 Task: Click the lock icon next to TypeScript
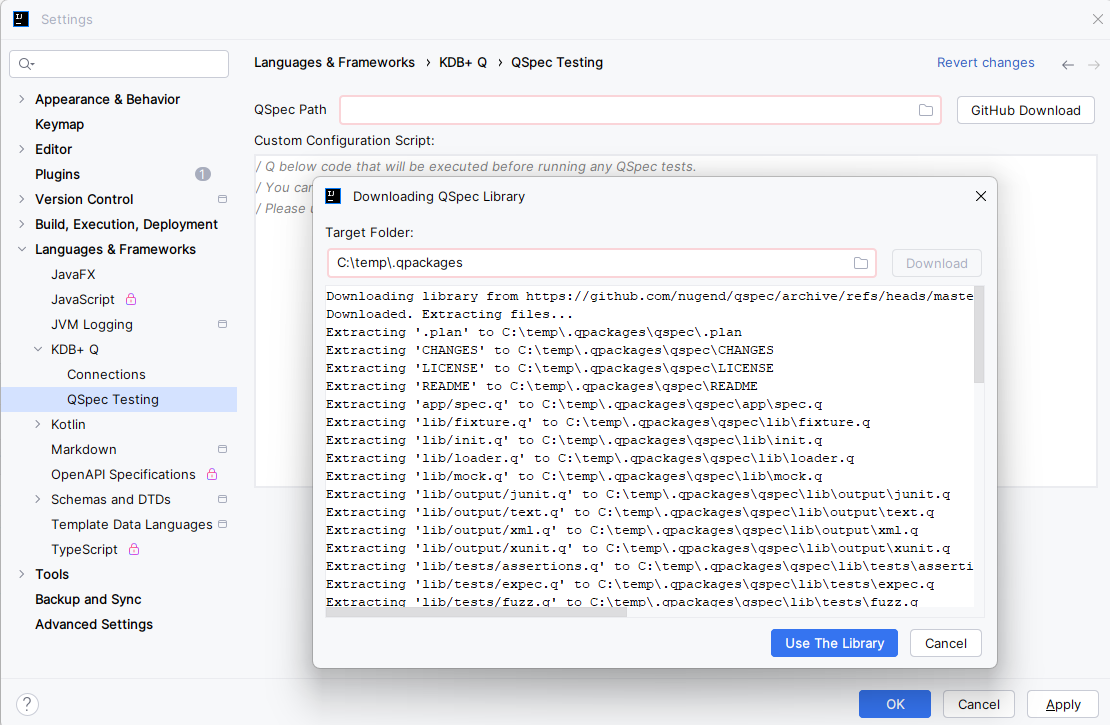point(134,549)
